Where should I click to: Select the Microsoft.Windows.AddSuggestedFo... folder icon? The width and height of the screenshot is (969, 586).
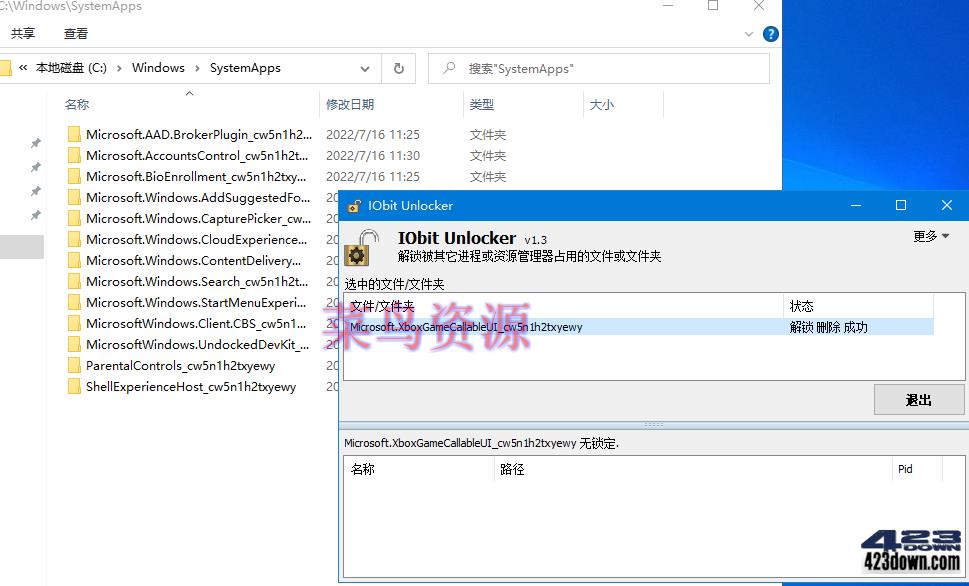point(74,198)
